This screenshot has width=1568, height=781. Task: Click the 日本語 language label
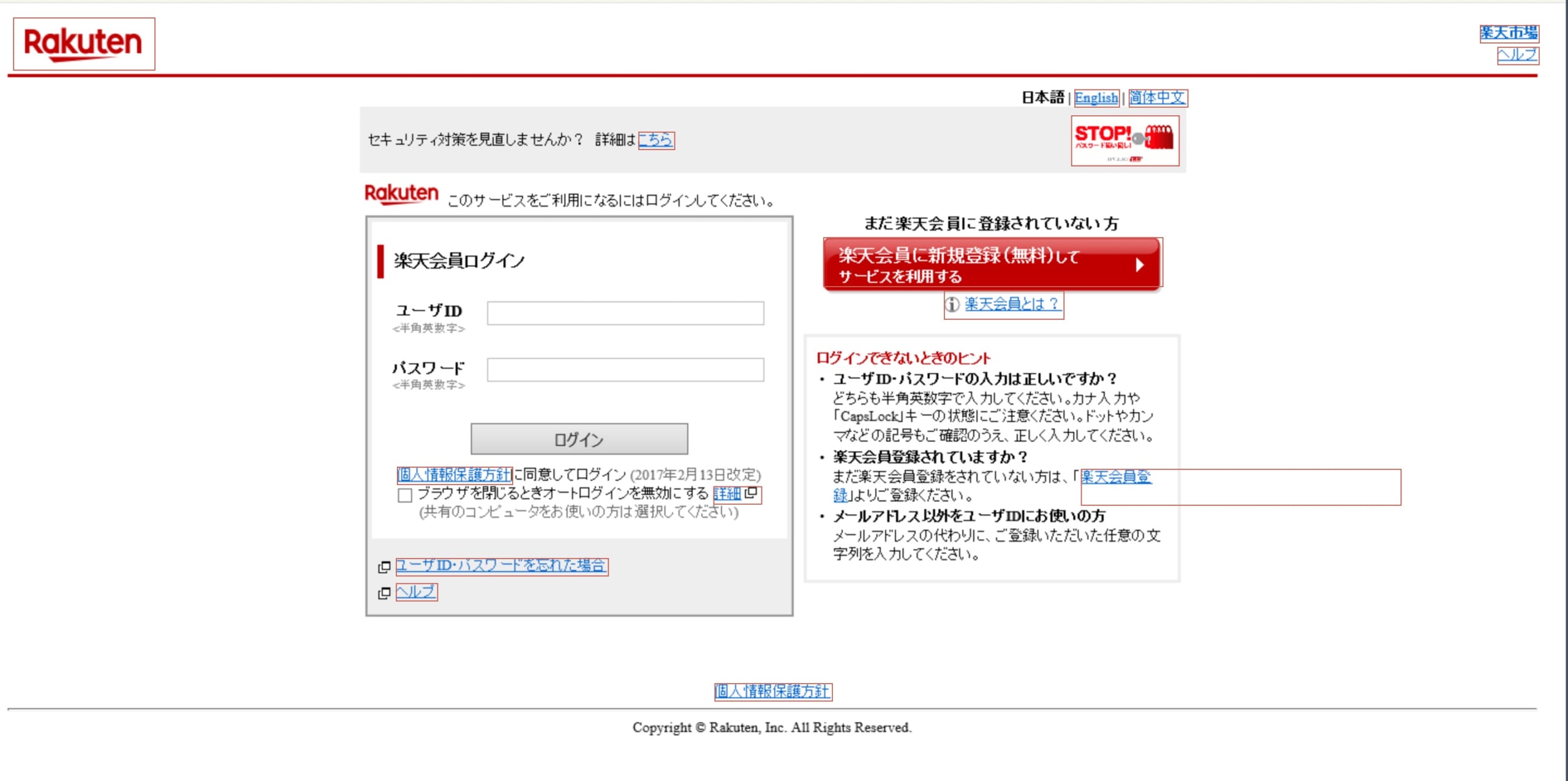[x=1043, y=97]
